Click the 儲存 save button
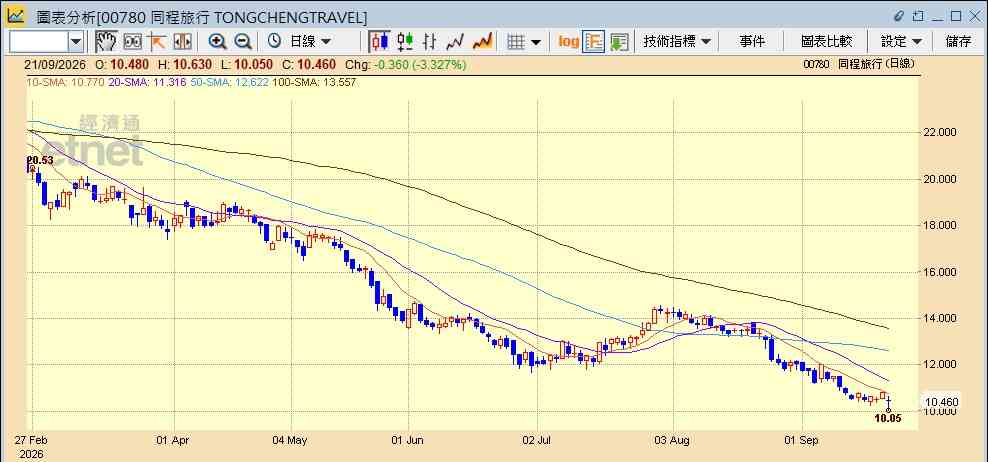Image resolution: width=988 pixels, height=462 pixels. tap(958, 42)
